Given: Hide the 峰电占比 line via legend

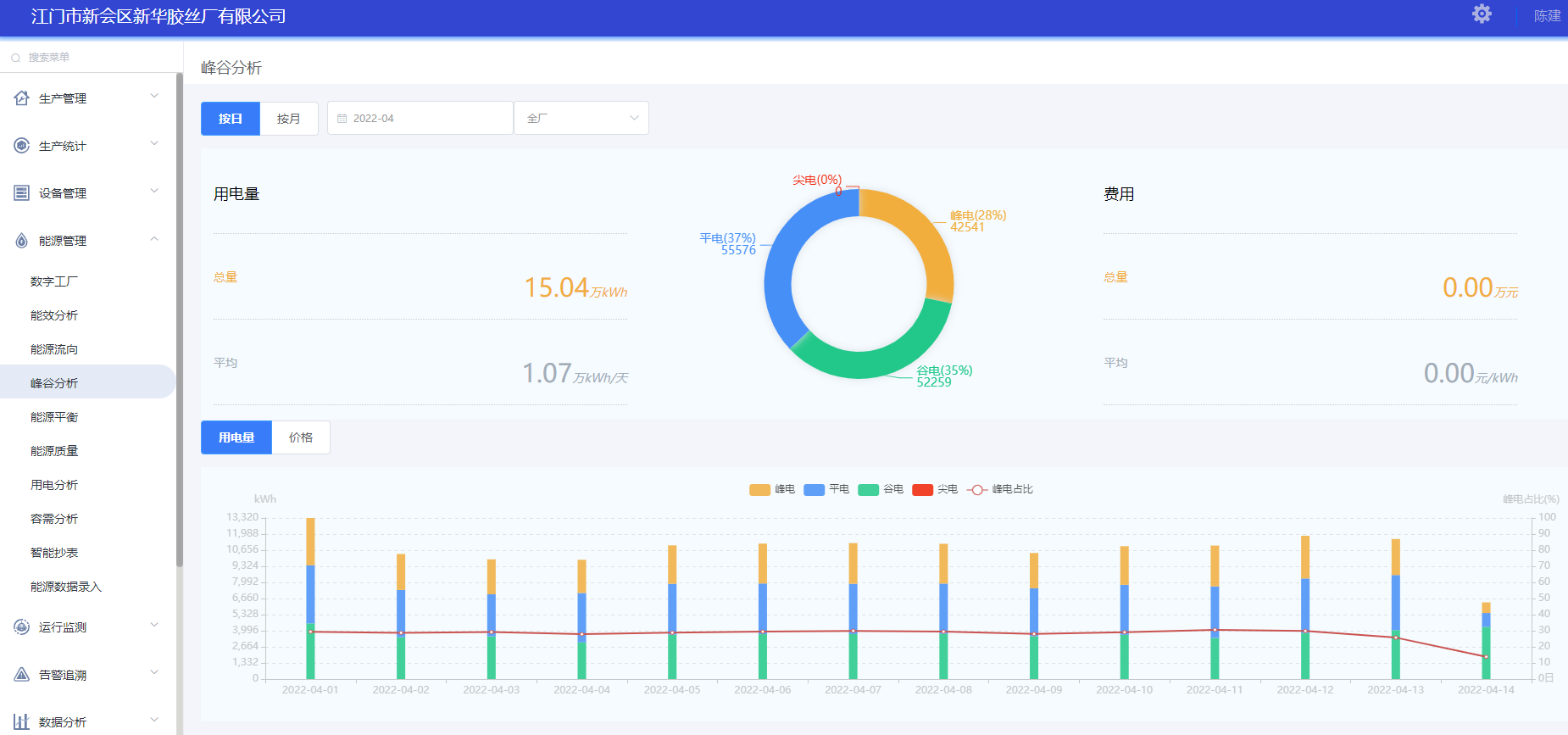Looking at the screenshot, I should point(977,490).
